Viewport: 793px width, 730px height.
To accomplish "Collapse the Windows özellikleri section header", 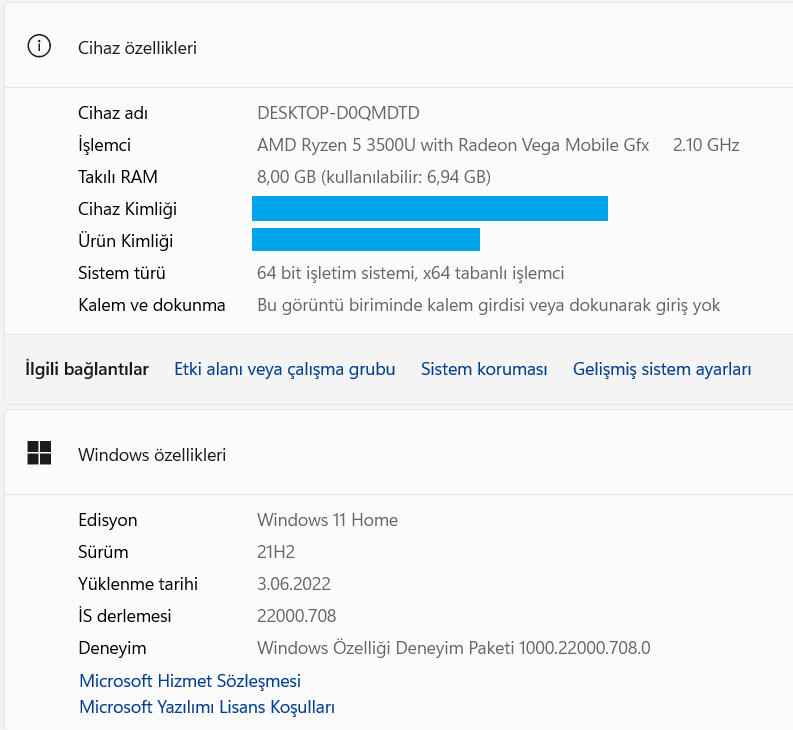I will pyautogui.click(x=400, y=454).
